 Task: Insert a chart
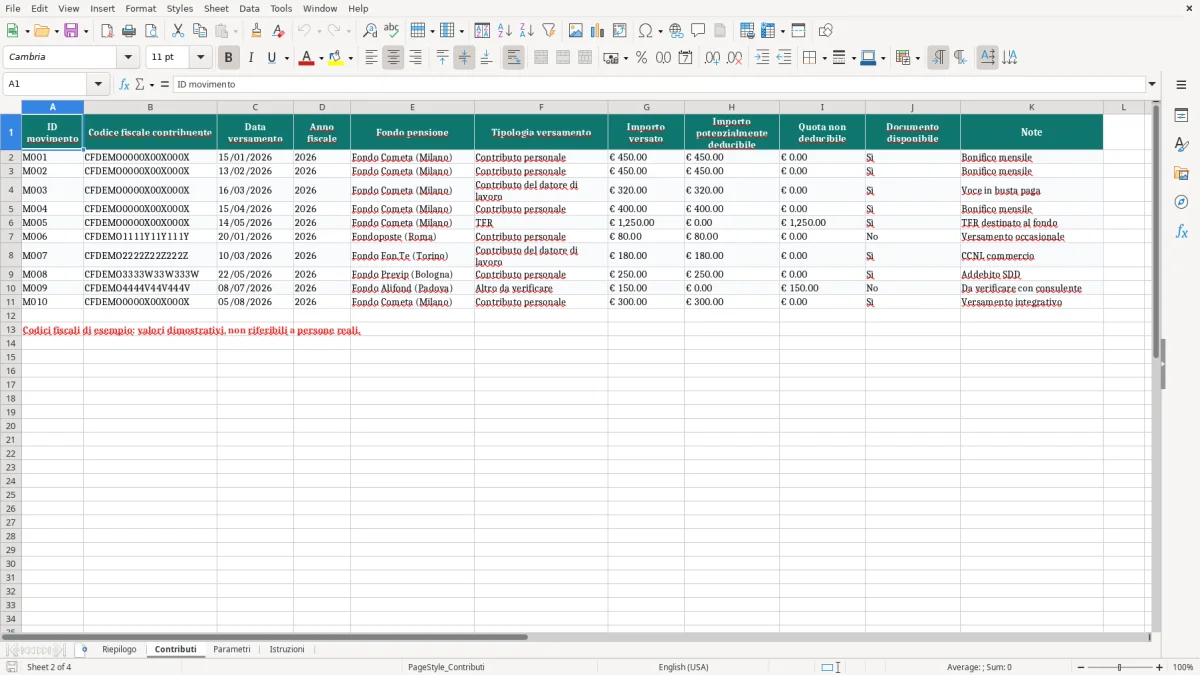[598, 31]
